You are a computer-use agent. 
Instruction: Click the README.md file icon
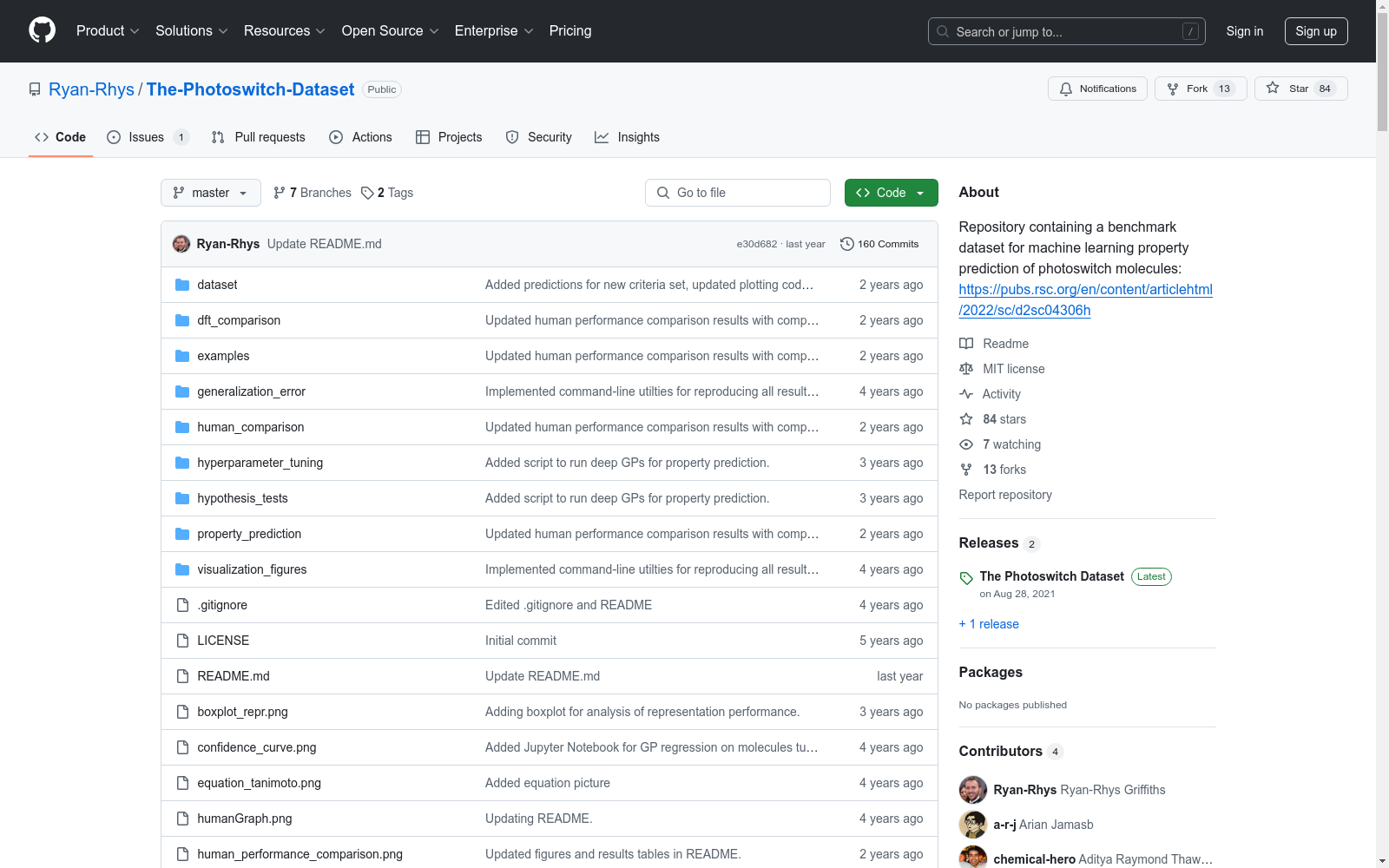point(182,676)
